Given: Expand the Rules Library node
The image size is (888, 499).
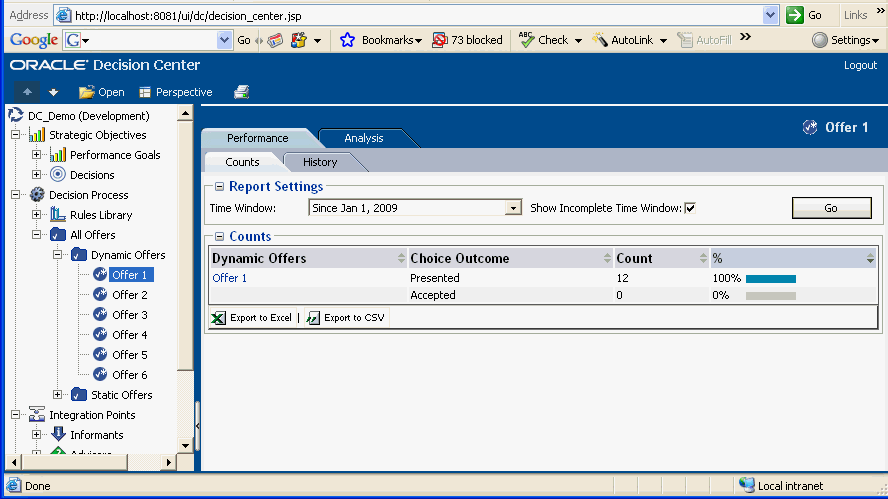Looking at the screenshot, I should click(36, 215).
